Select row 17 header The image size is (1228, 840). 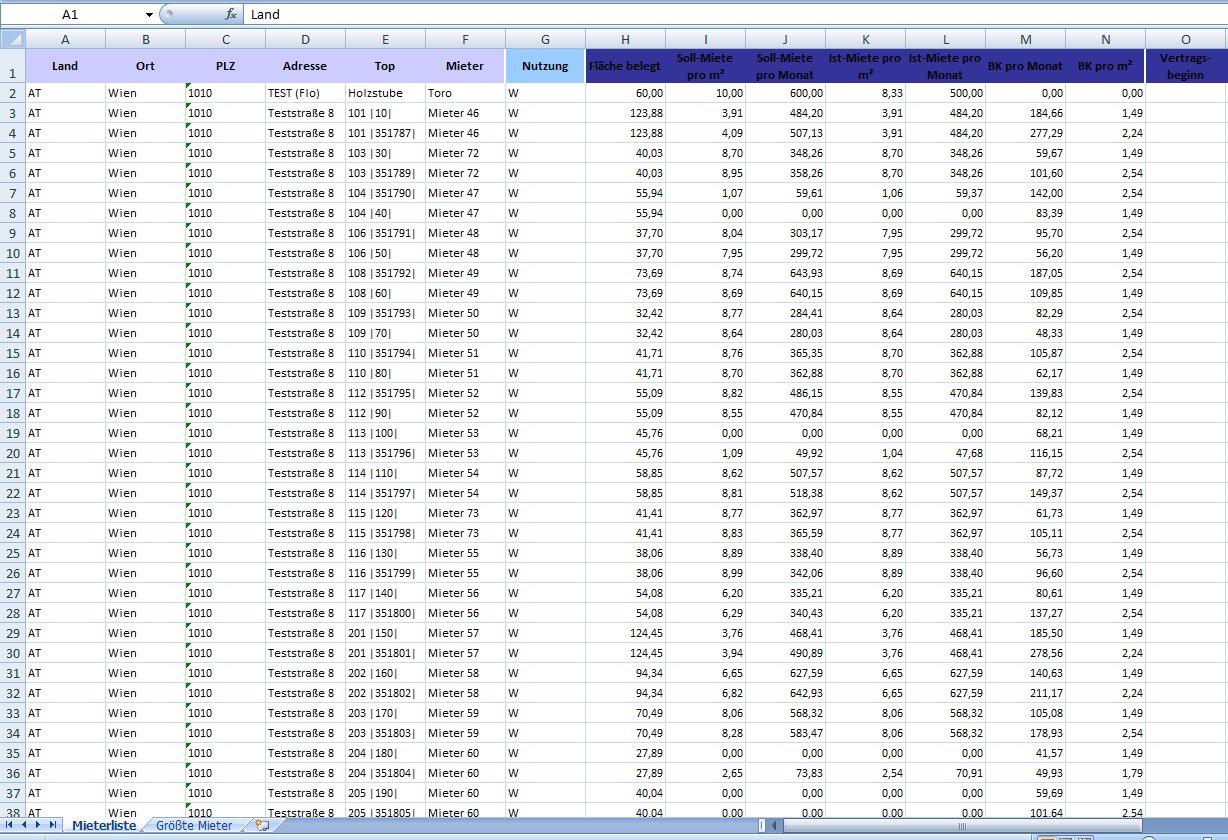tap(13, 393)
